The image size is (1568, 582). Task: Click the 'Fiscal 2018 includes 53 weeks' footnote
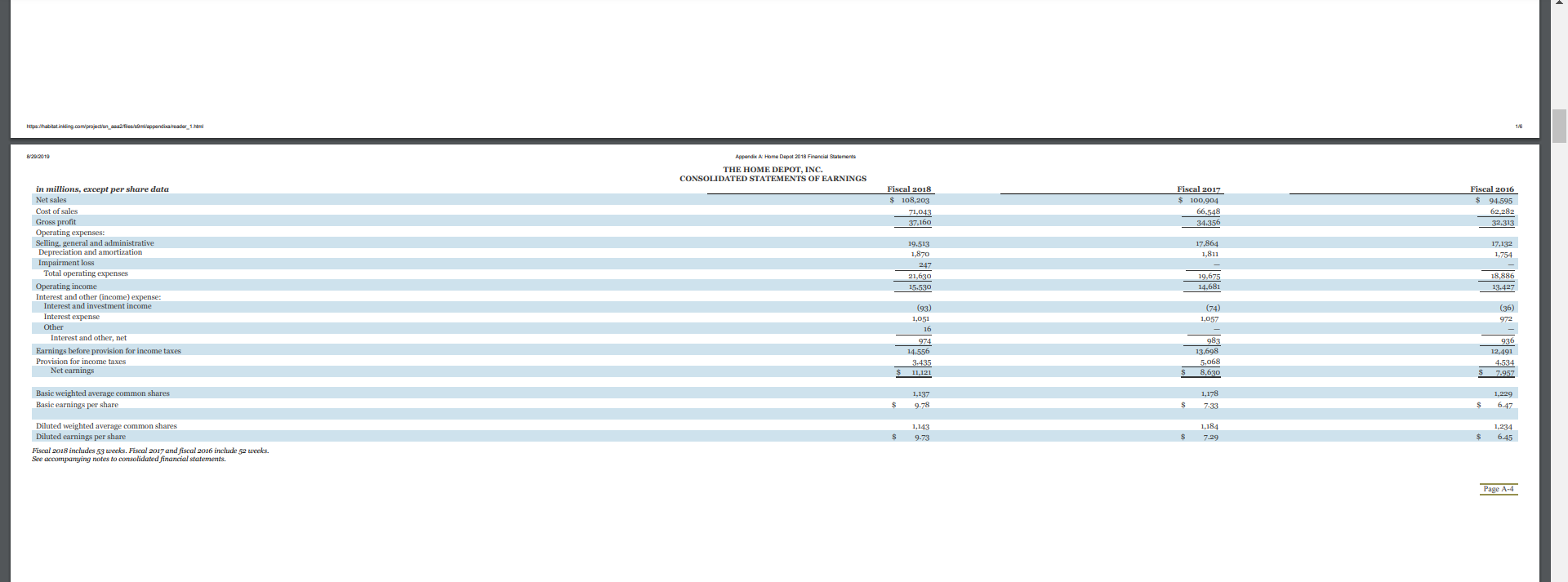(150, 451)
